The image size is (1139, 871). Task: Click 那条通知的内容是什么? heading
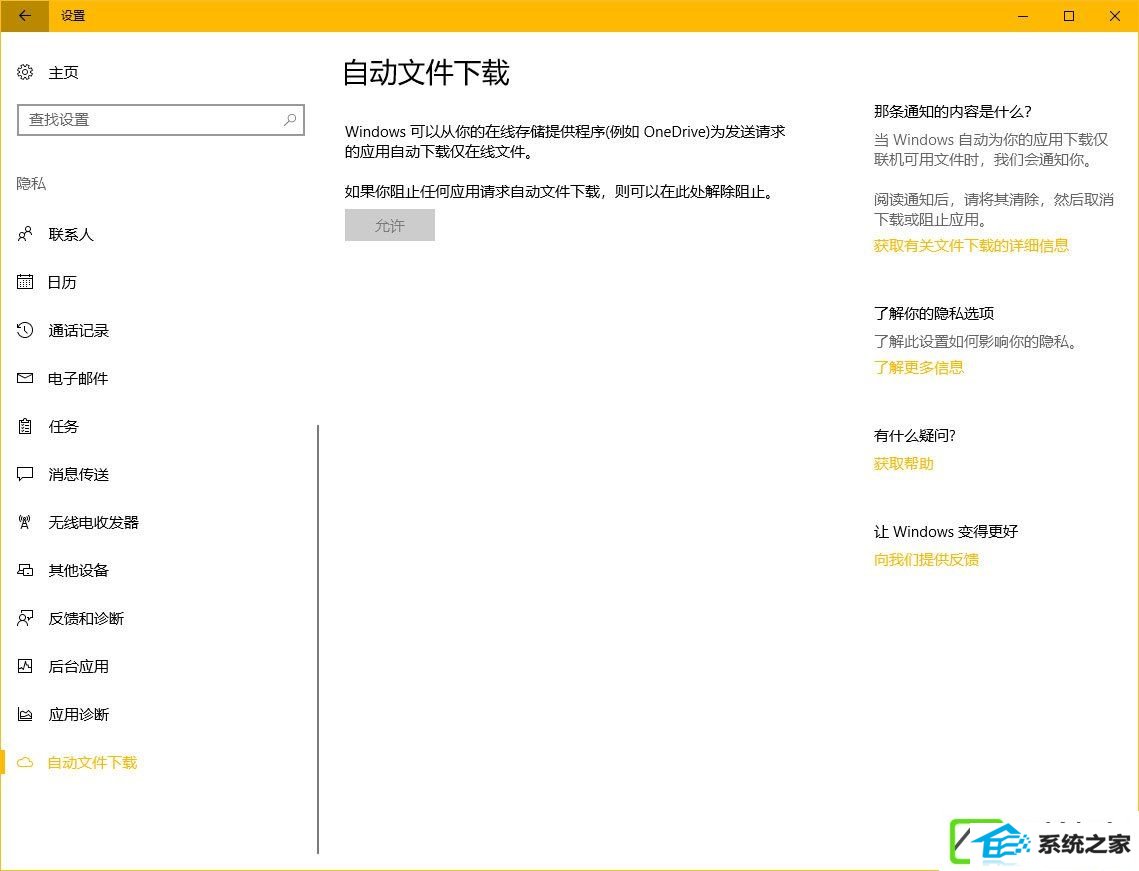click(x=952, y=112)
